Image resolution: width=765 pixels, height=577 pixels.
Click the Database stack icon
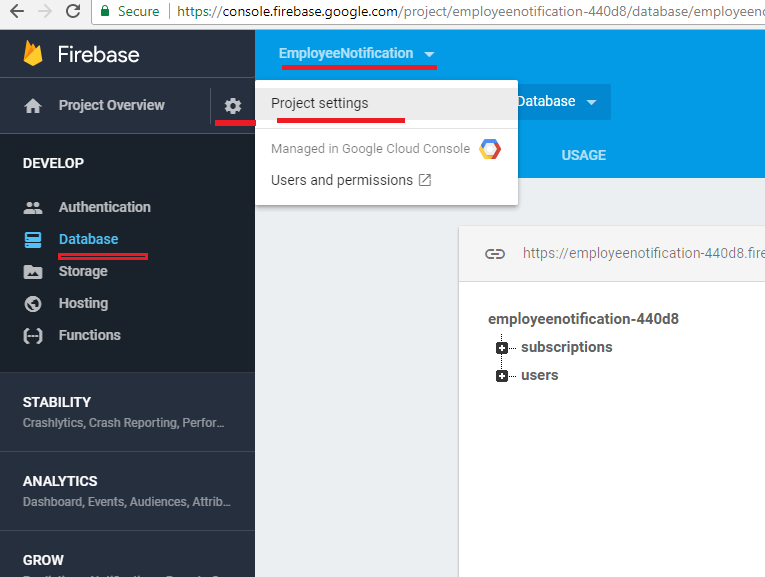[33, 239]
